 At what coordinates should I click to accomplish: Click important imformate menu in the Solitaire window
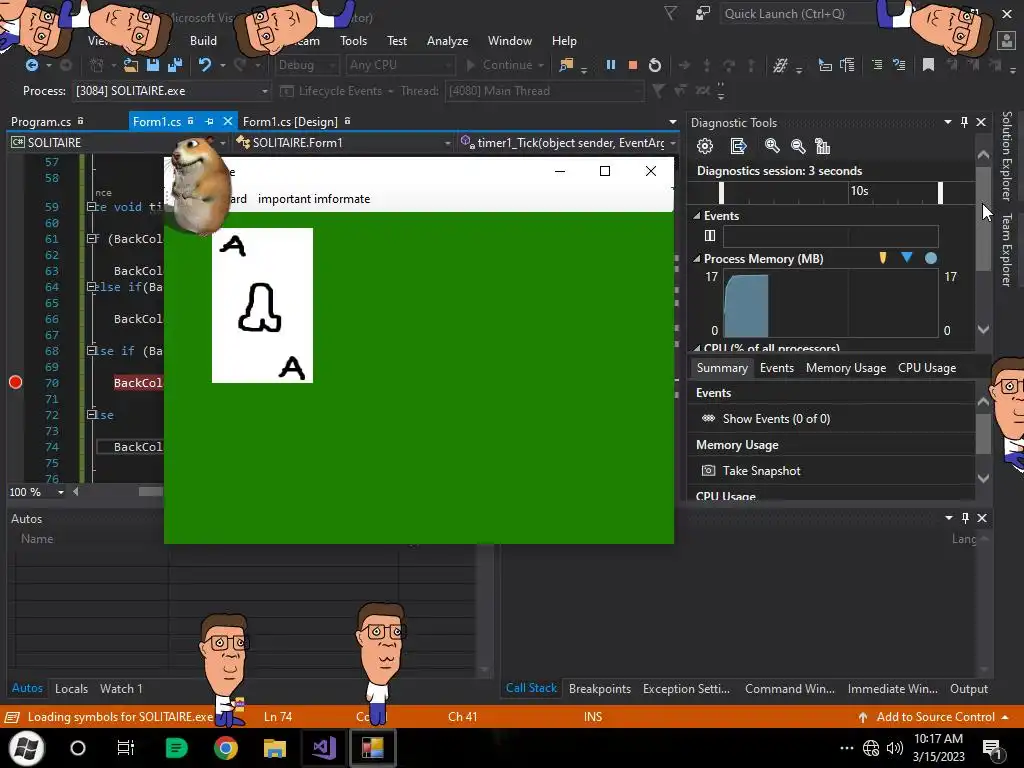coord(313,199)
